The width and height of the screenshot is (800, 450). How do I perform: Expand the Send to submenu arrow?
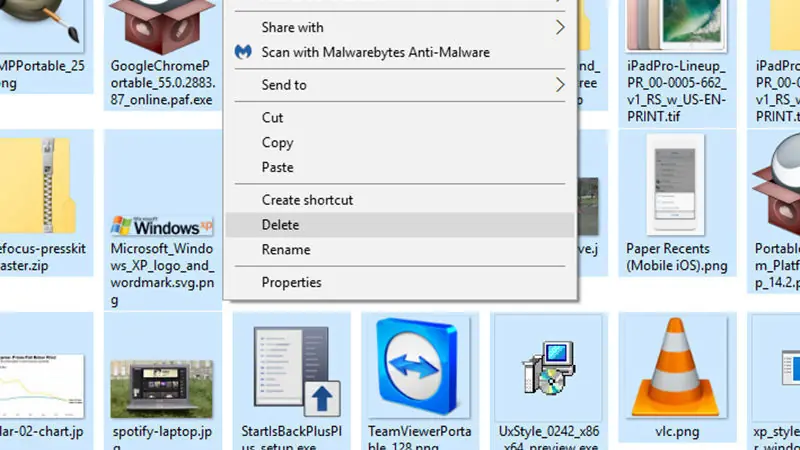[x=560, y=85]
